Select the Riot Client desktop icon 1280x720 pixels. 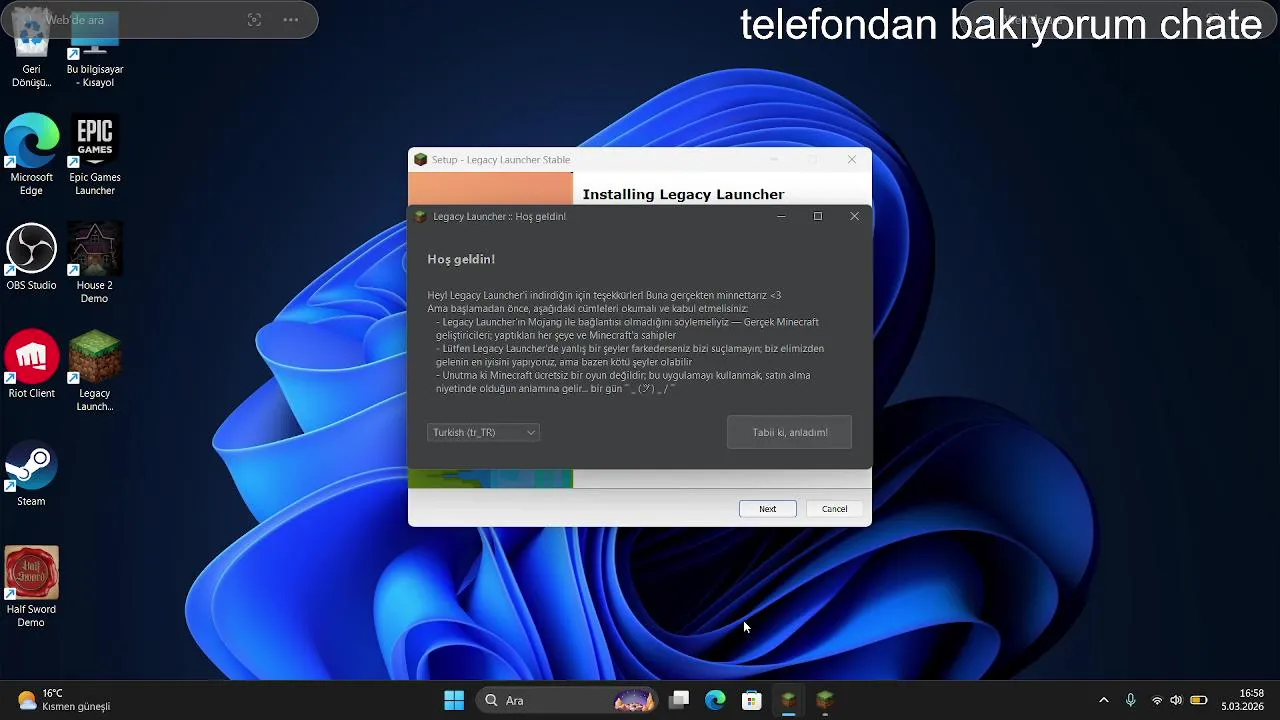tap(31, 365)
